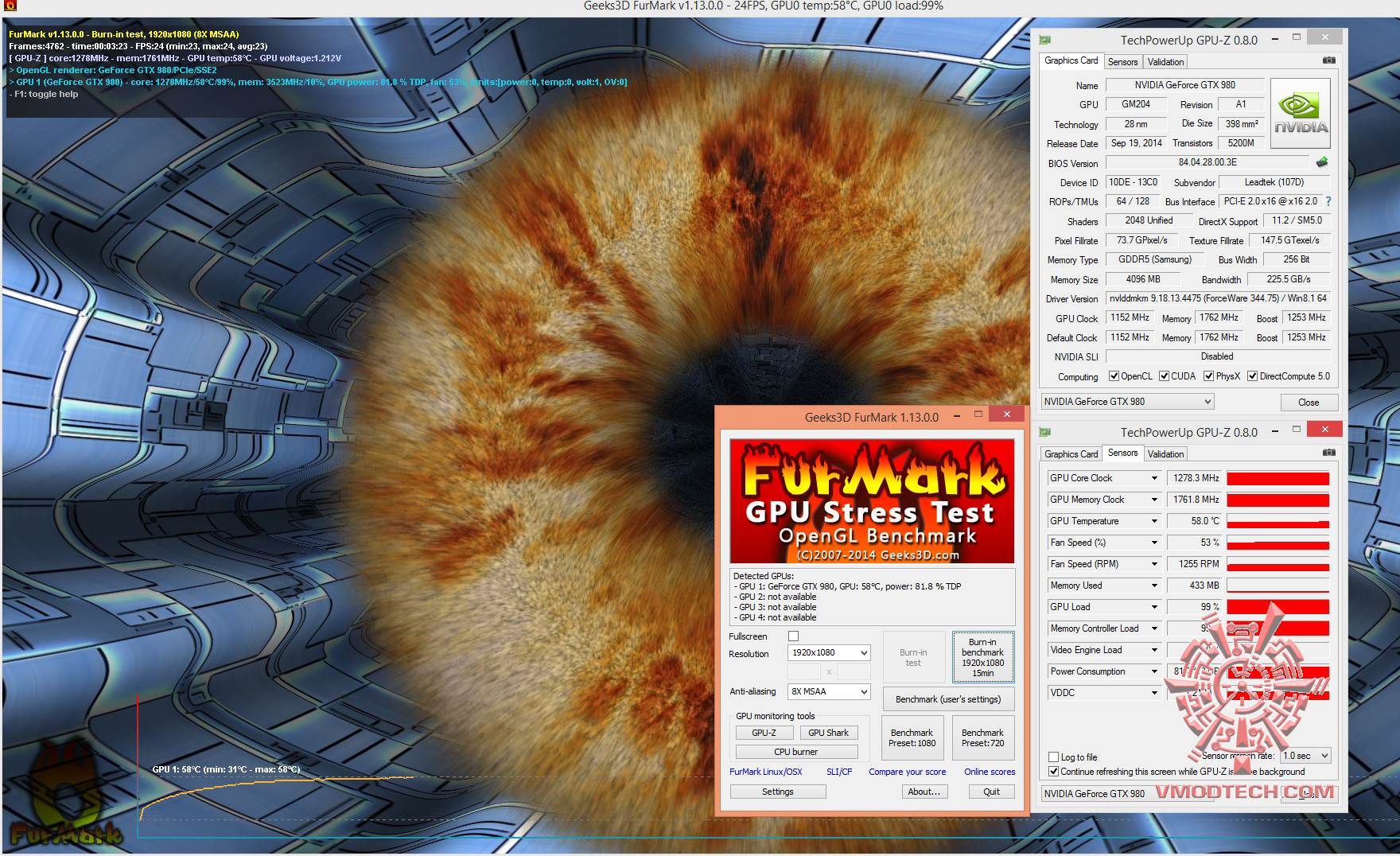Open the sensor refresh rate dropdown

(x=1305, y=756)
